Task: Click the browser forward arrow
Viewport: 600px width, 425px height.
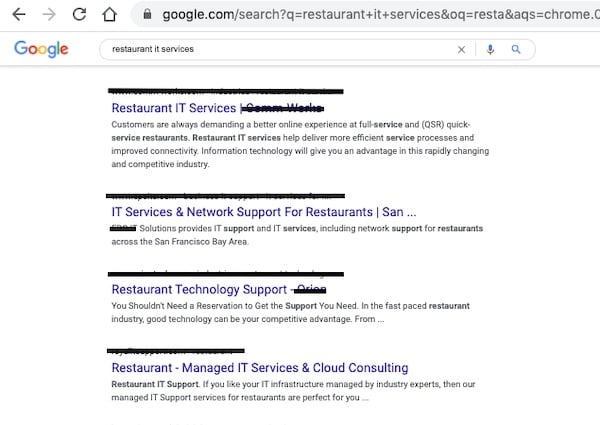Action: point(48,15)
